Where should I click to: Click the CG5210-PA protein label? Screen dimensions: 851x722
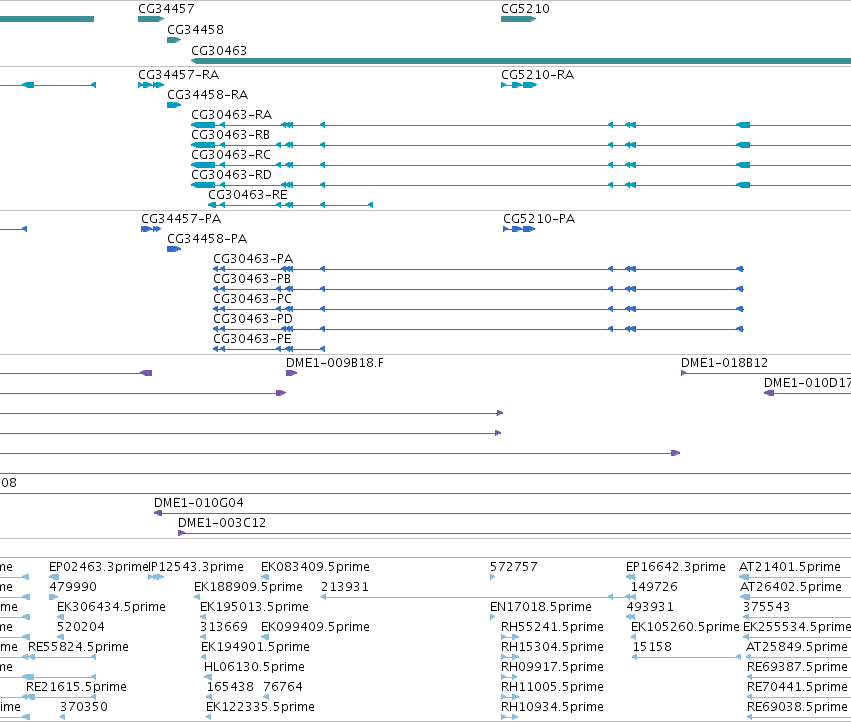point(539,219)
